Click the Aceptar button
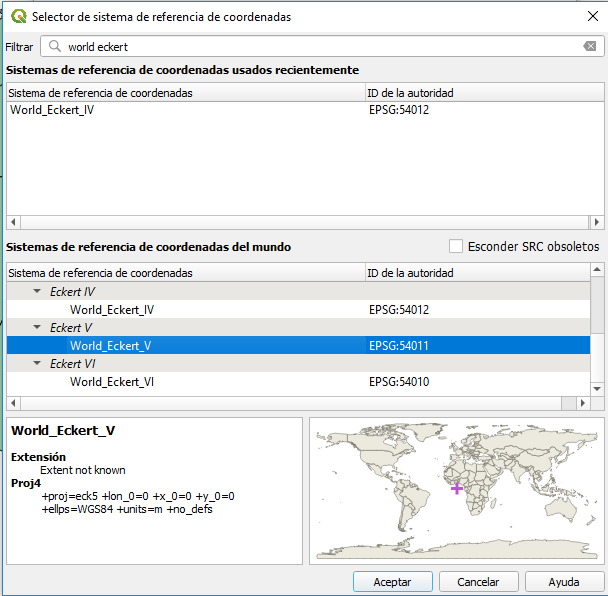Viewport: 608px width, 596px height. [x=392, y=582]
